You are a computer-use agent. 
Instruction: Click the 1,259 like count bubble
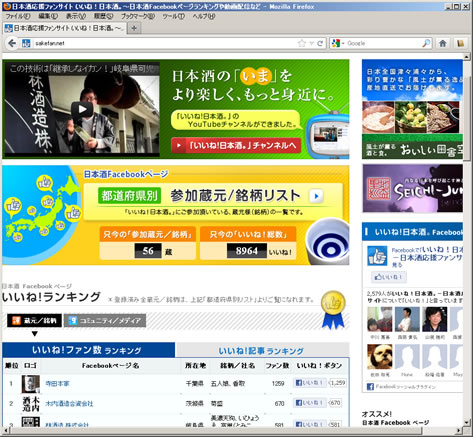337,383
